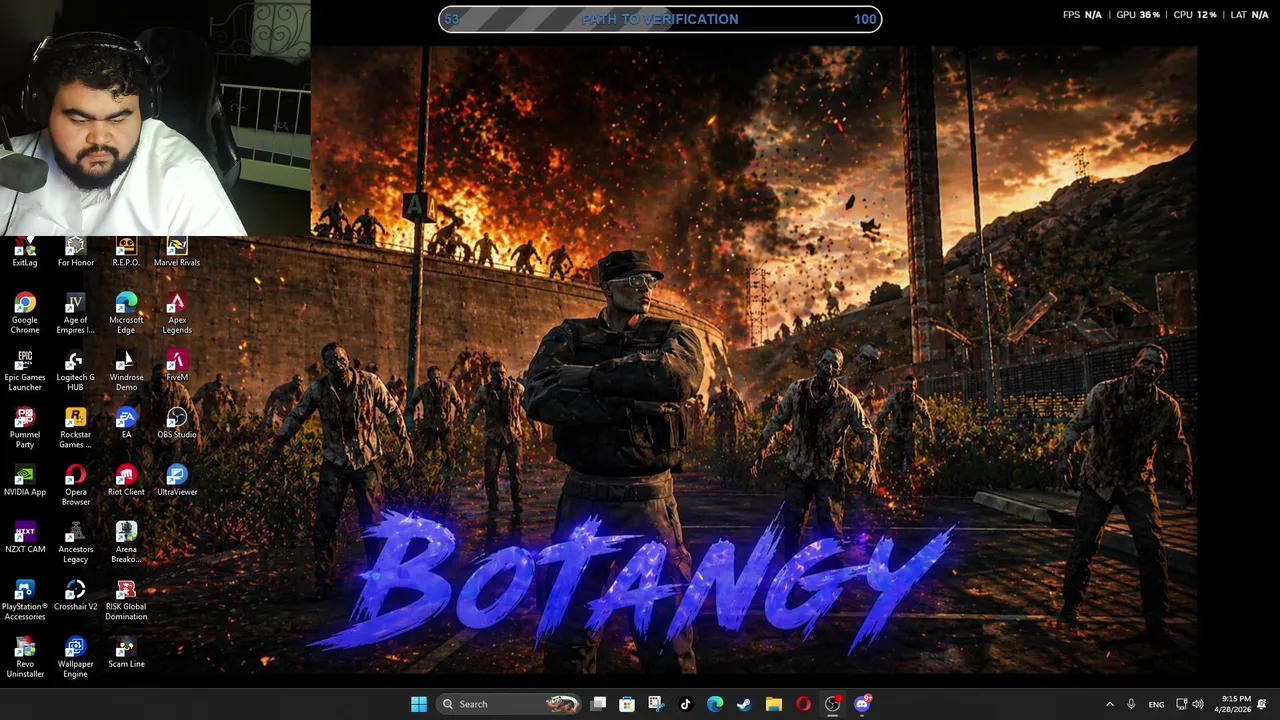Click the Microsoft Edge desktop shortcut
1280x720 pixels.
pos(126,314)
